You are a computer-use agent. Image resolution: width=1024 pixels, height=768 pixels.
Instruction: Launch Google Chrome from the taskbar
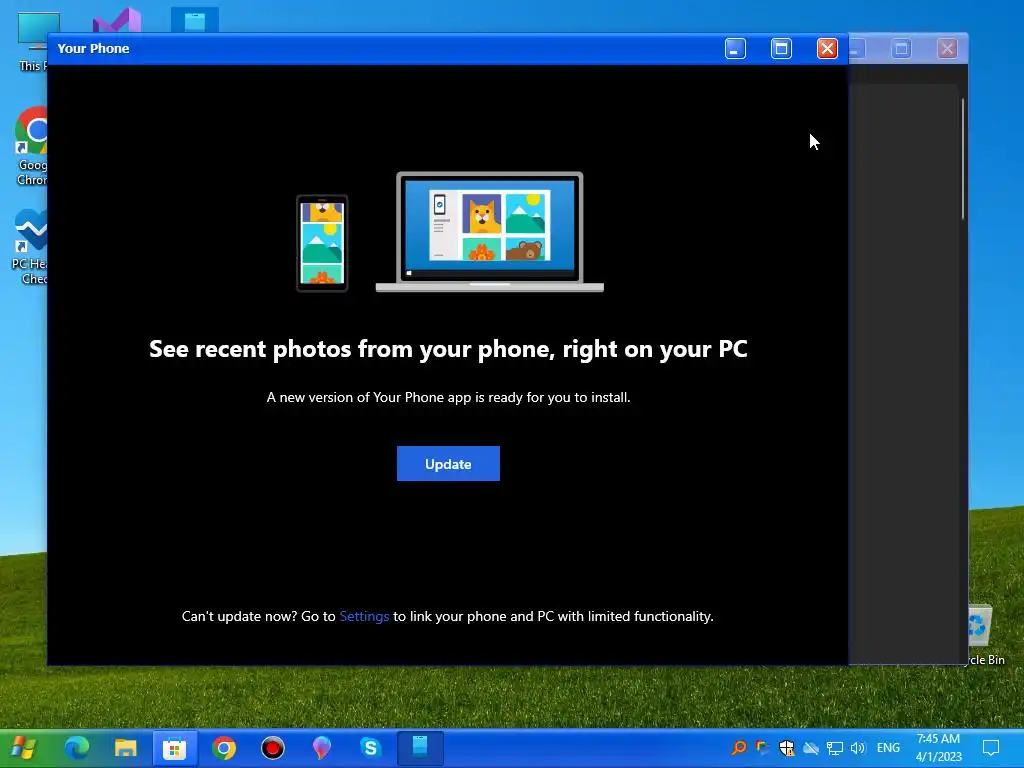[224, 748]
